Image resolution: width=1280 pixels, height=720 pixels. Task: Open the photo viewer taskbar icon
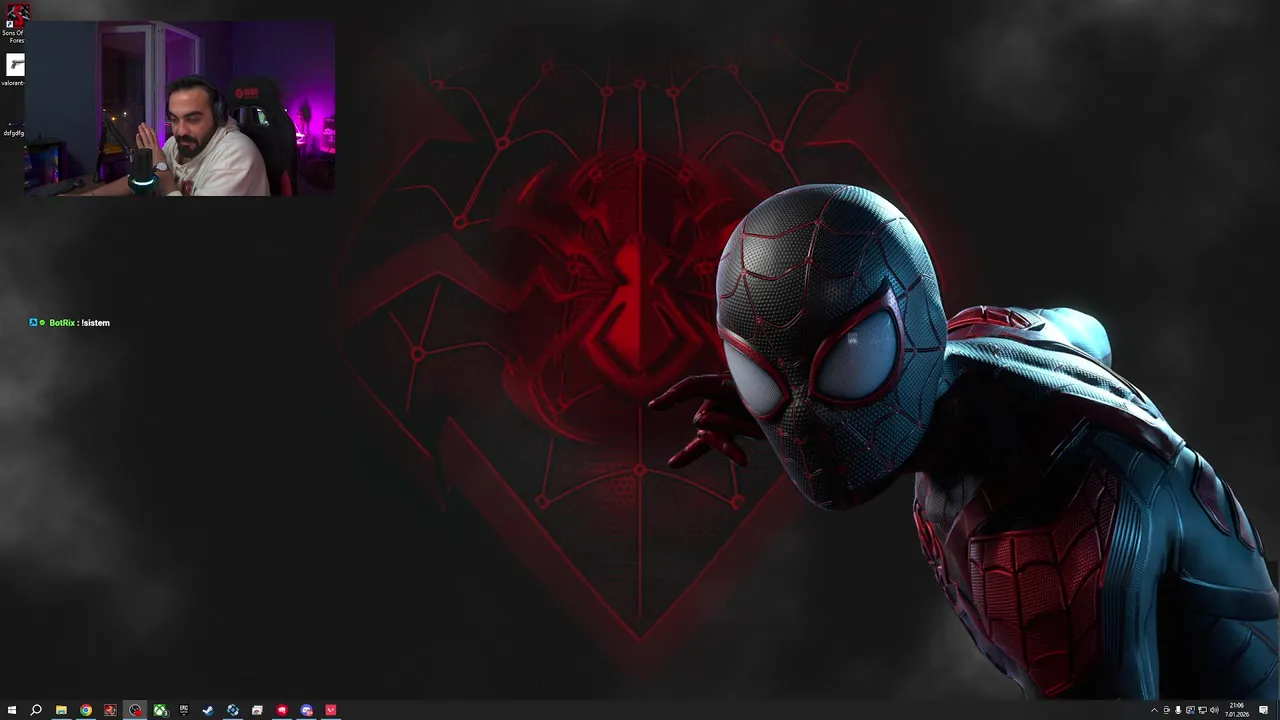(257, 710)
